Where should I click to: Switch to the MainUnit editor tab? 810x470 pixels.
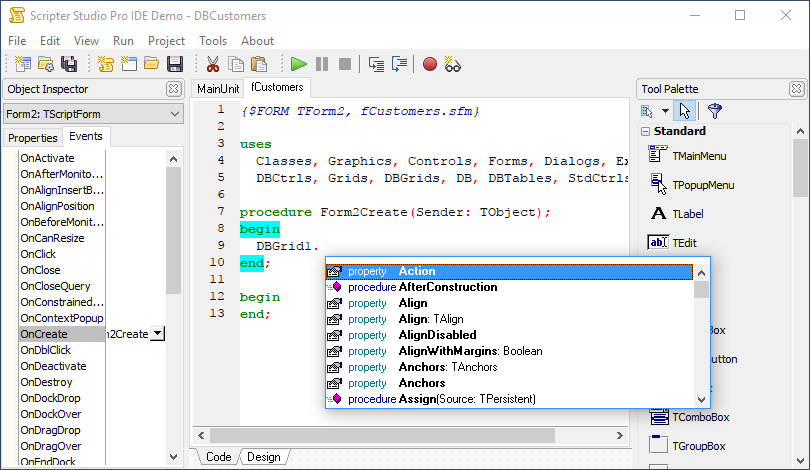tap(218, 89)
